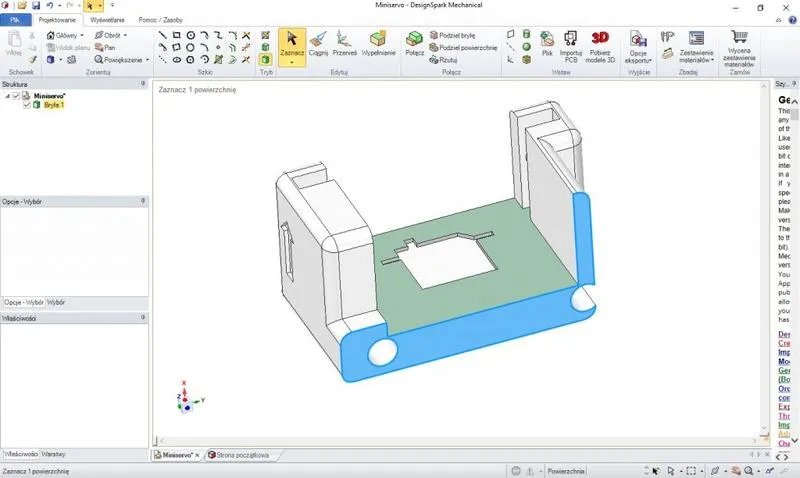Image resolution: width=800 pixels, height=478 pixels.
Task: Open the help question mark icon
Action: point(792,20)
